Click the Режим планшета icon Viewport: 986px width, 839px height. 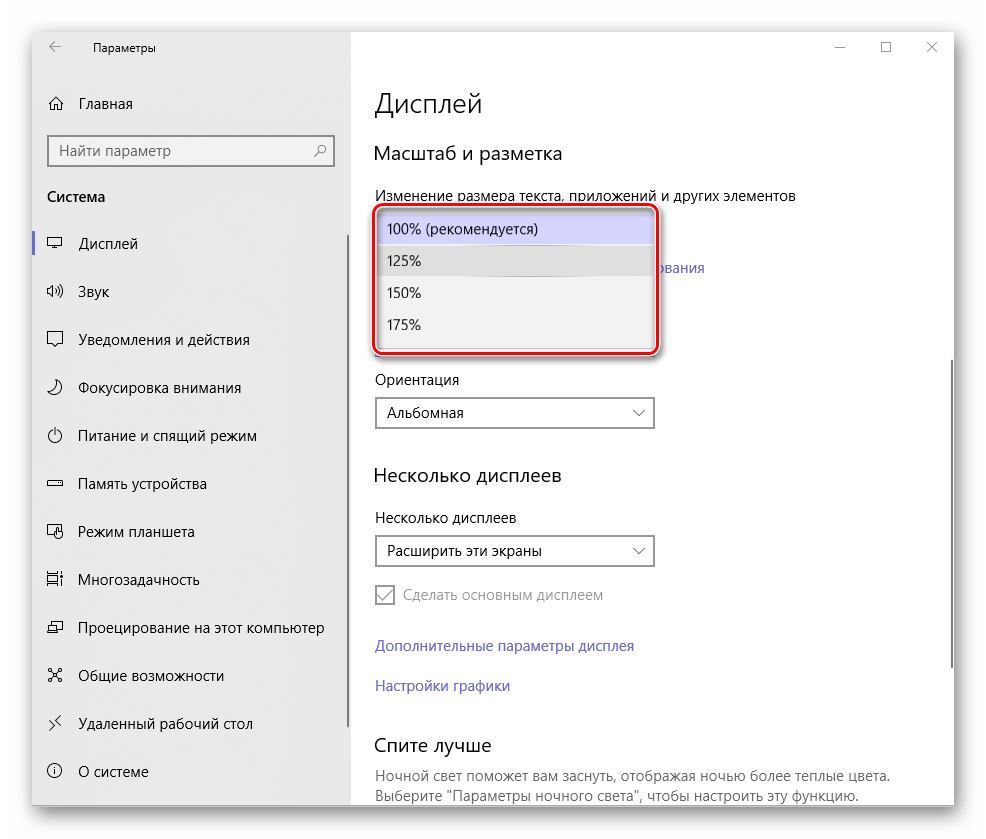(56, 532)
